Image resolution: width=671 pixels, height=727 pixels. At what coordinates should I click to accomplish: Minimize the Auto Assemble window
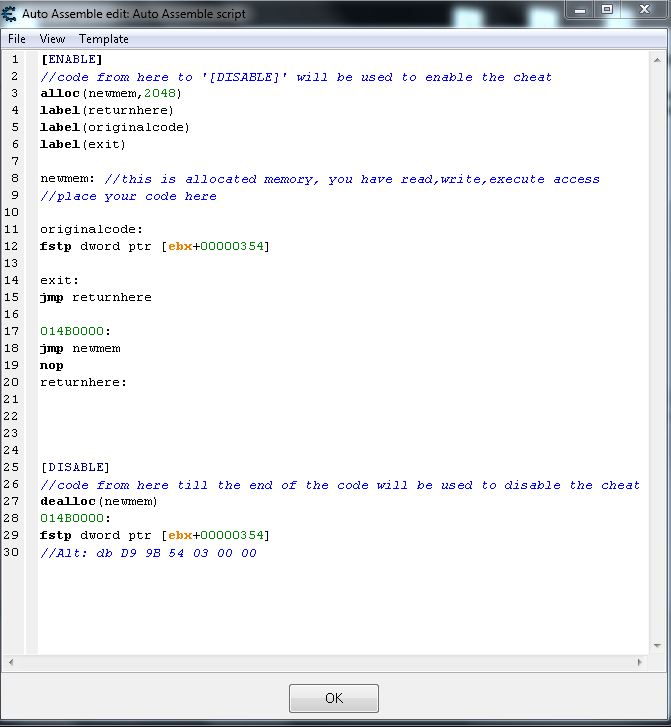click(x=581, y=10)
